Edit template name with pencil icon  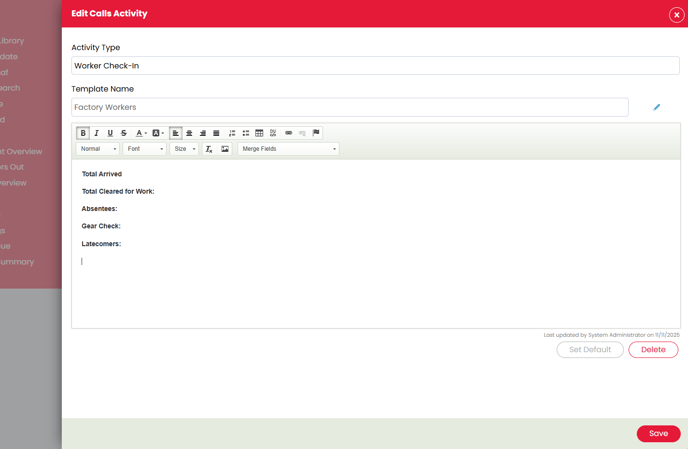pos(657,107)
